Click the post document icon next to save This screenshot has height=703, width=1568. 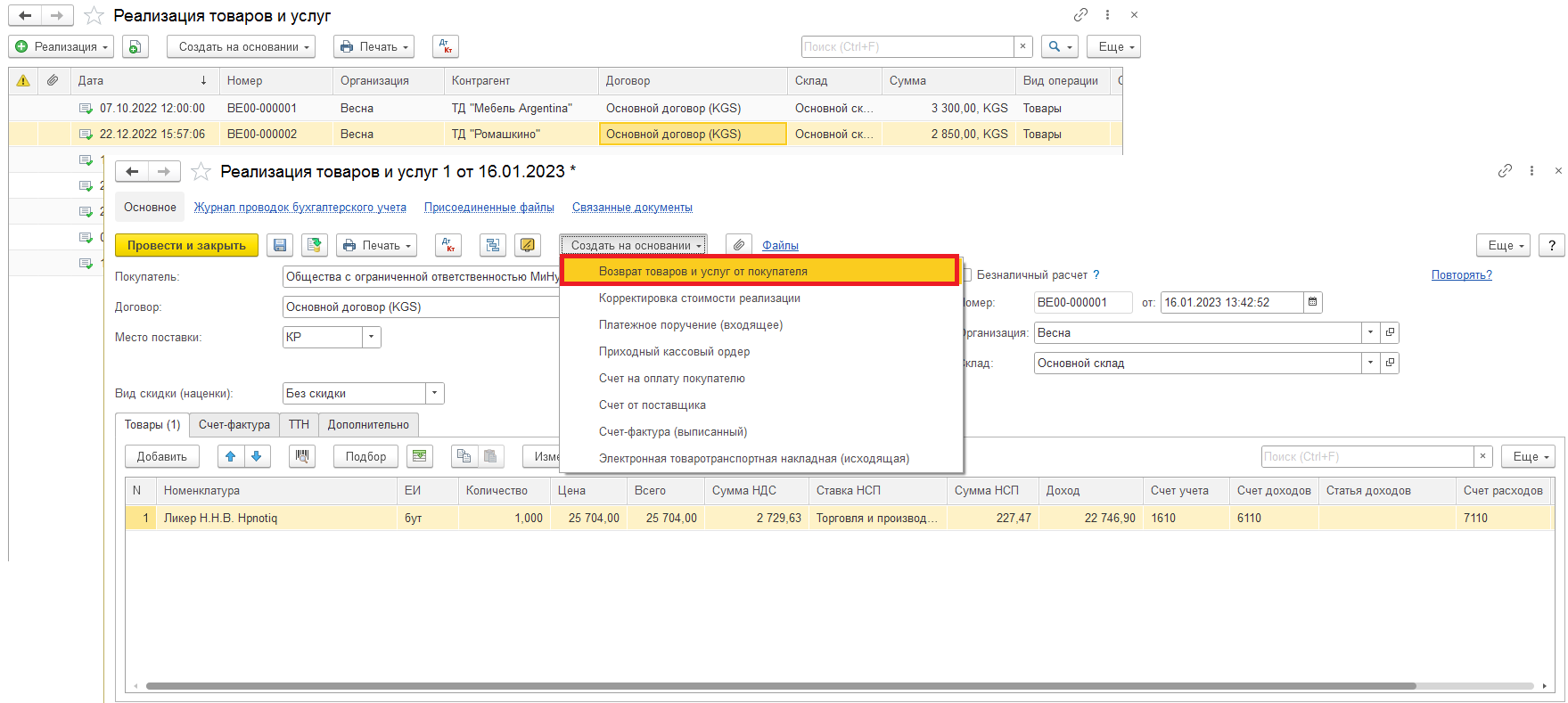pyautogui.click(x=314, y=245)
